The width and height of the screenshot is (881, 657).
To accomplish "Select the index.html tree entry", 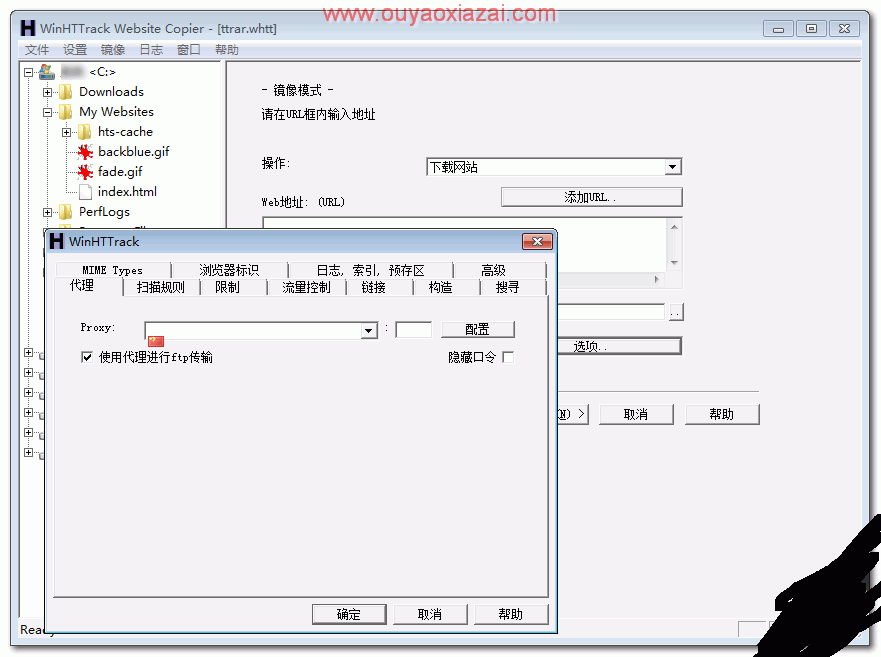I will (128, 192).
